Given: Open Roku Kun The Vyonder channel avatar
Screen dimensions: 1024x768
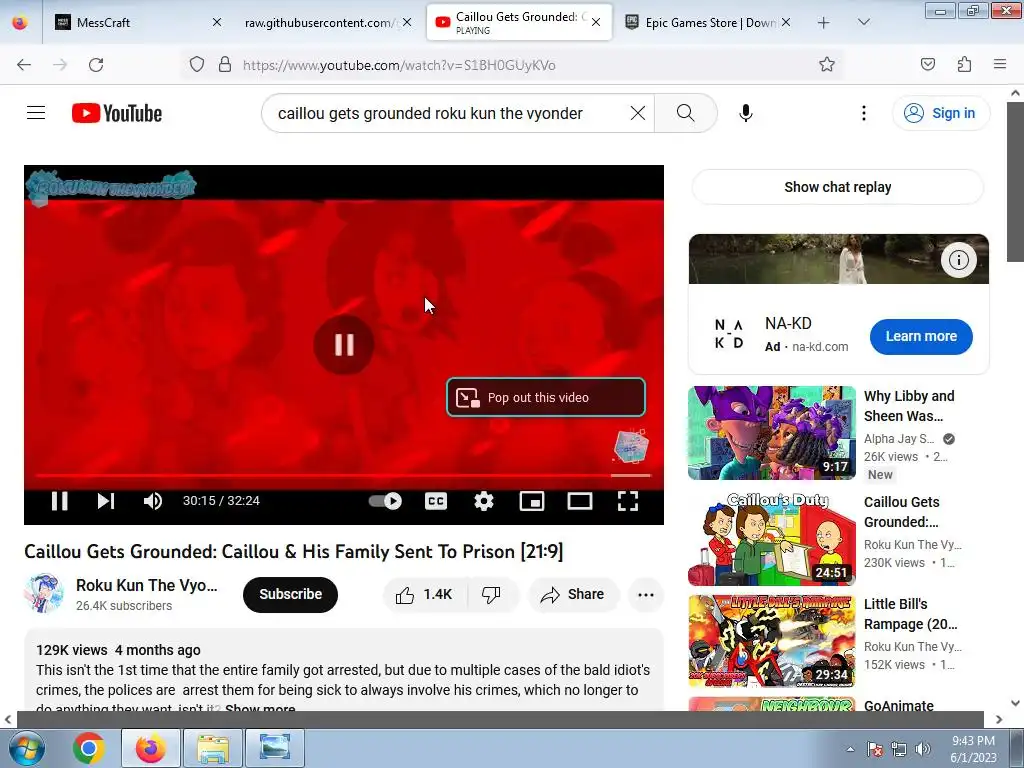Looking at the screenshot, I should click(x=44, y=594).
